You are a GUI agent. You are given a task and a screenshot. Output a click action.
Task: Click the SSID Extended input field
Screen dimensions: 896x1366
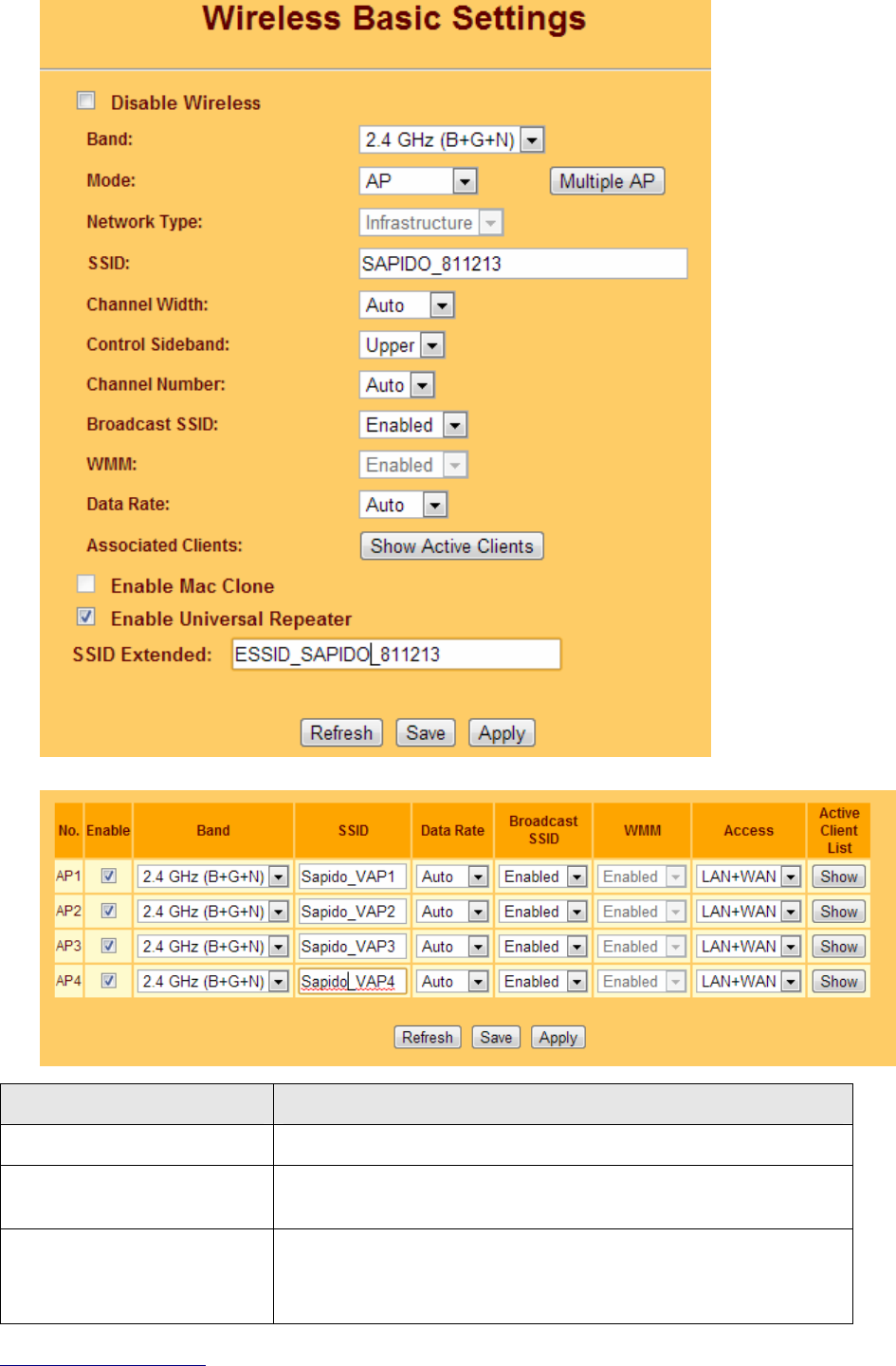click(396, 655)
